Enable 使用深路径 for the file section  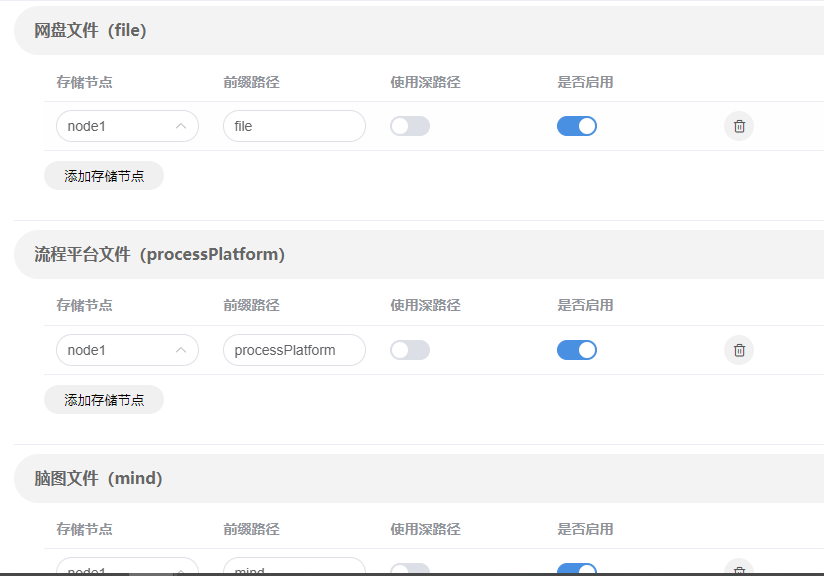click(x=410, y=126)
